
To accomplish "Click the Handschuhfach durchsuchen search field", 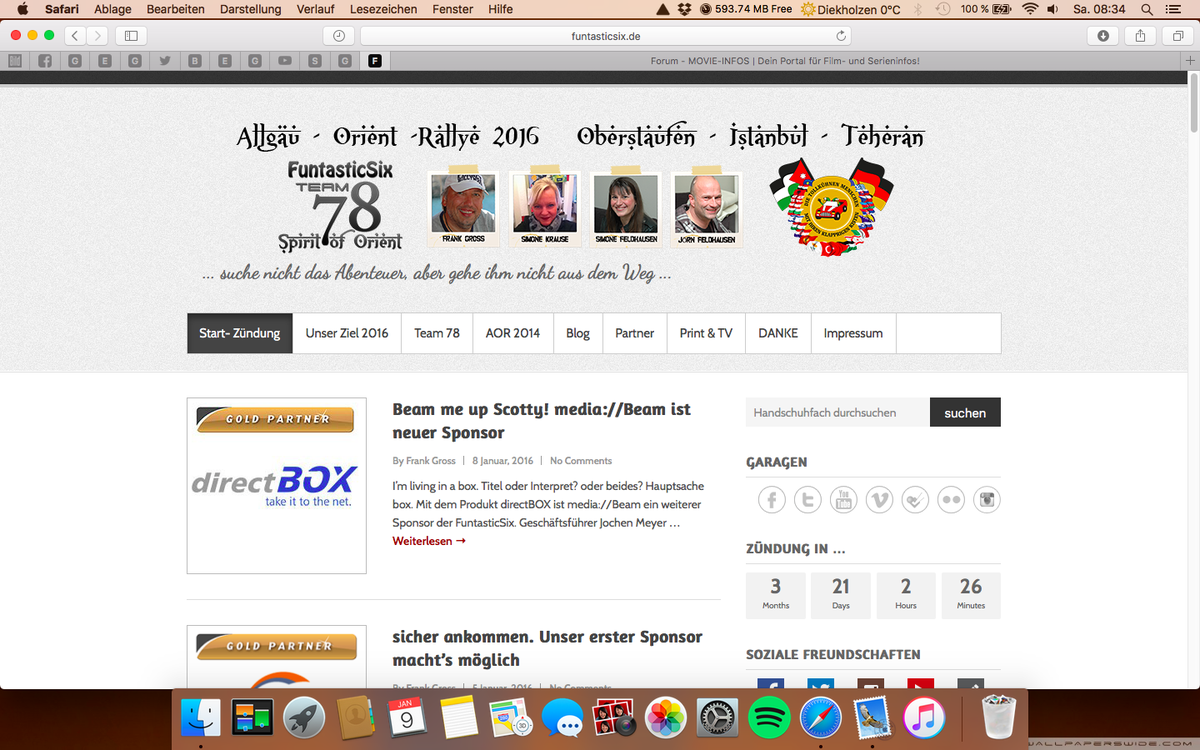I will tap(838, 412).
